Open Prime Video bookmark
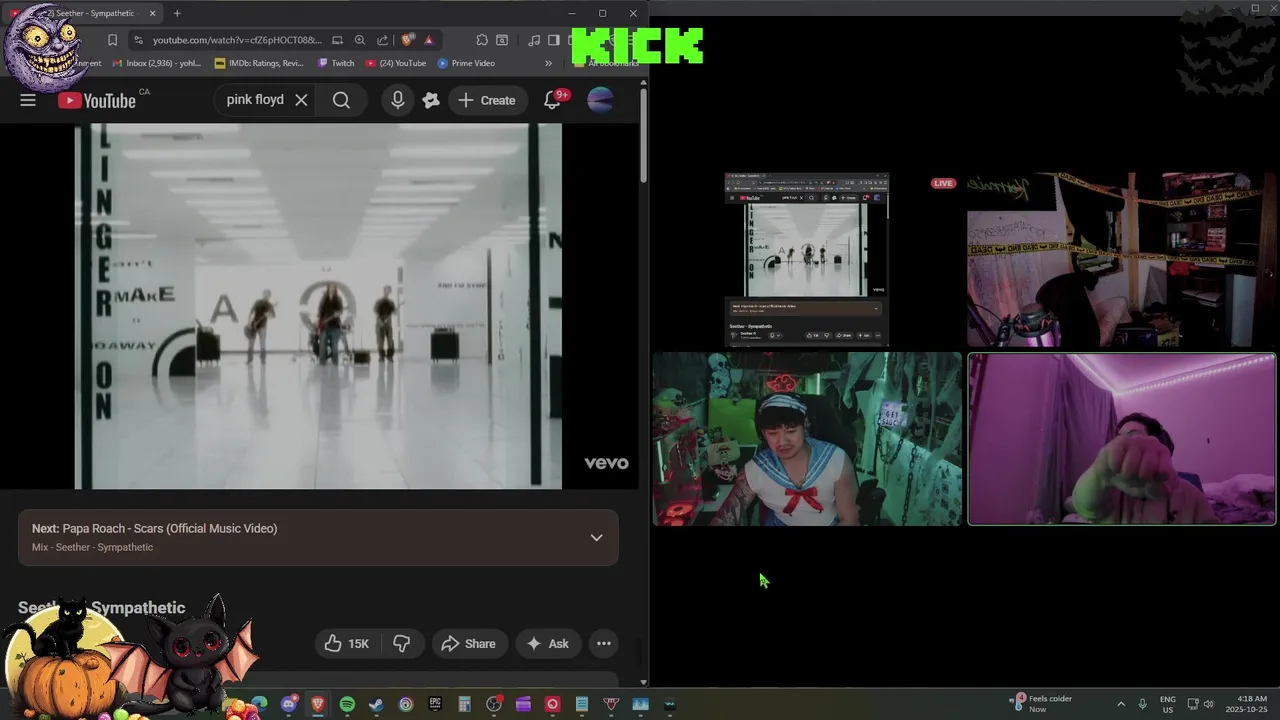 point(466,63)
